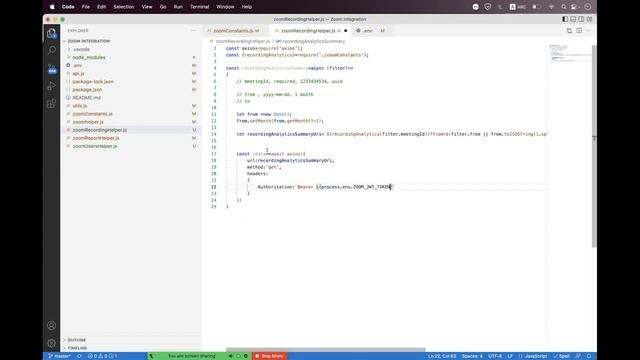Screen dimensions: 640x360
Task: Change the LF end of line sequence
Action: (x=510, y=356)
